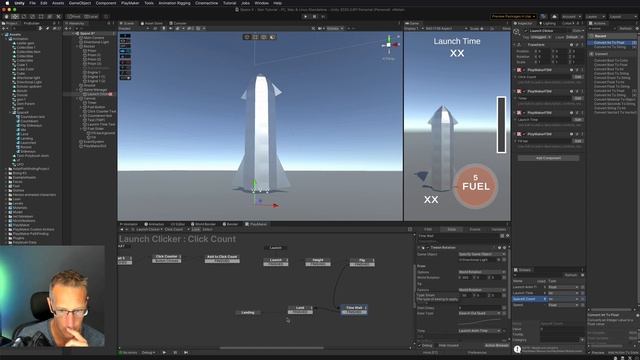Click the FUEL button in Game view
Viewport: 640px width, 360px height.
(476, 187)
